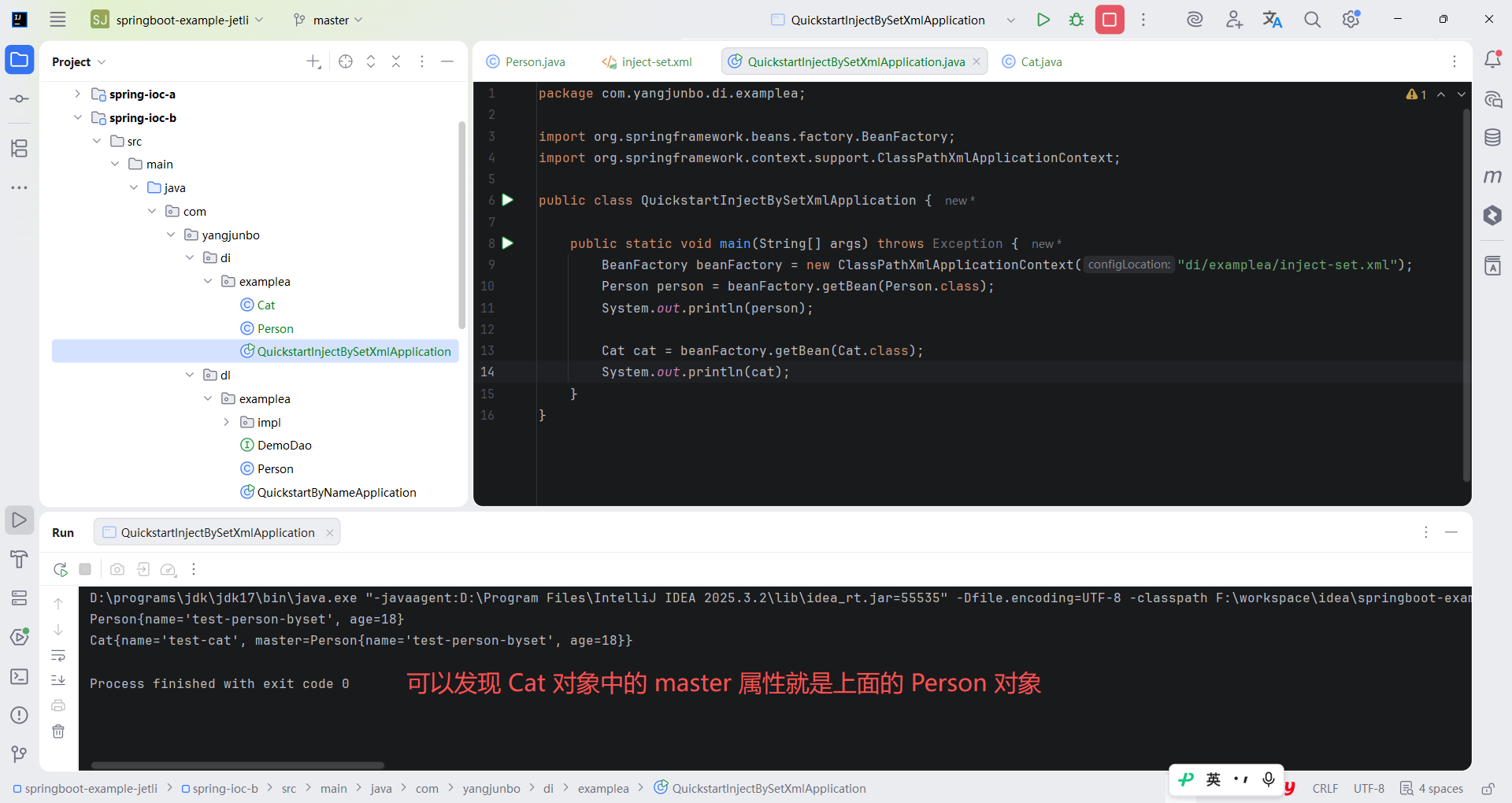Collapse the dl package node
This screenshot has width=1512, height=803.
click(x=189, y=375)
